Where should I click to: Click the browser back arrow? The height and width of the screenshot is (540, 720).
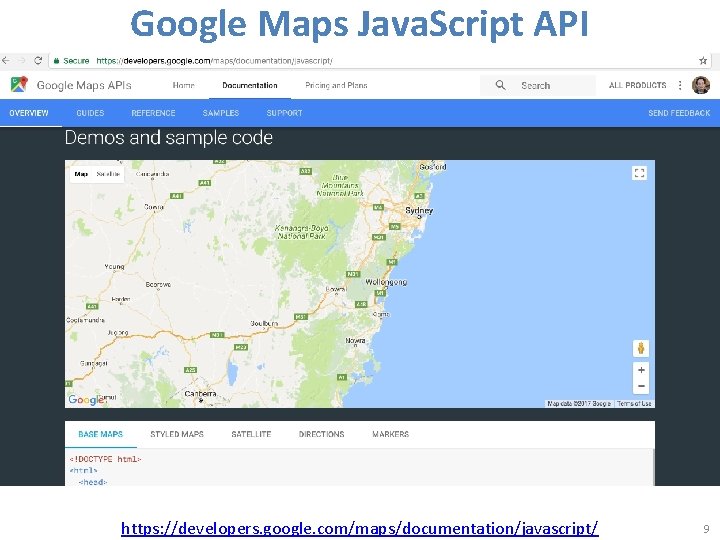pos(6,60)
